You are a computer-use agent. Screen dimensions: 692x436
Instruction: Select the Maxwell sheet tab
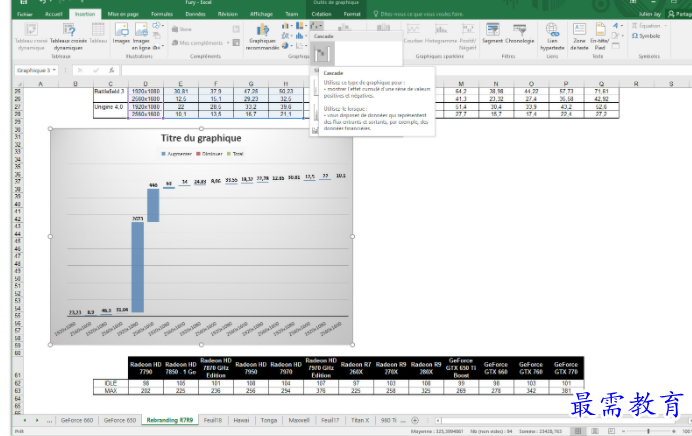[299, 420]
